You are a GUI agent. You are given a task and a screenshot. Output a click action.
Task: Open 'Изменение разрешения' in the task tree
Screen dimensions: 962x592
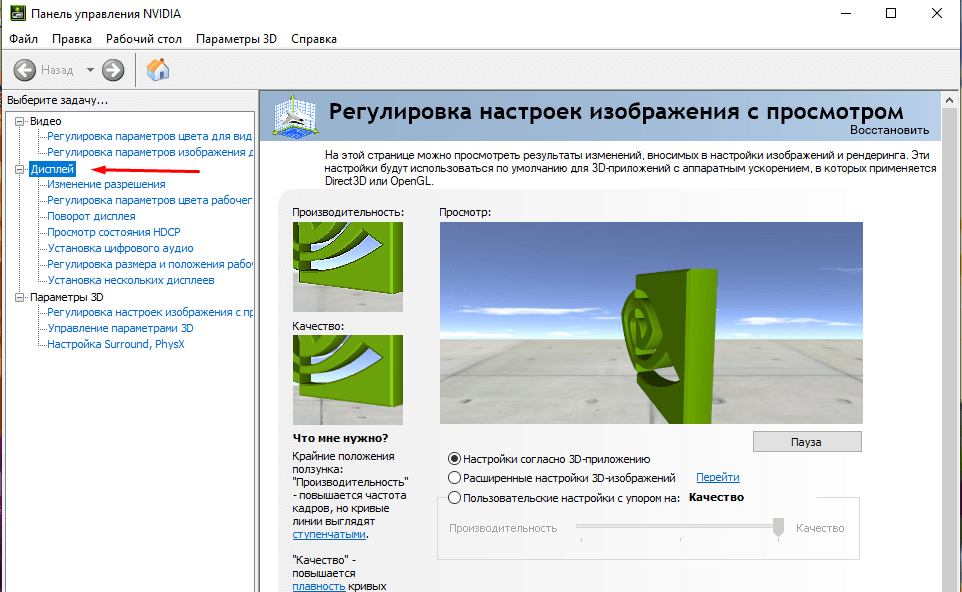pos(106,184)
